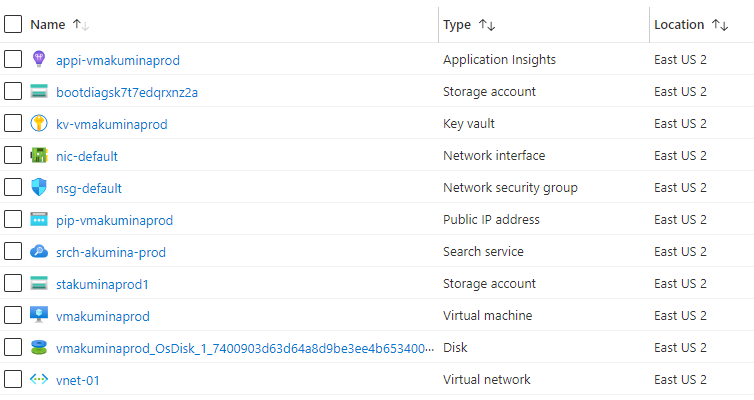Toggle the checkbox next to vnet-01
The width and height of the screenshot is (754, 400).
(x=13, y=380)
